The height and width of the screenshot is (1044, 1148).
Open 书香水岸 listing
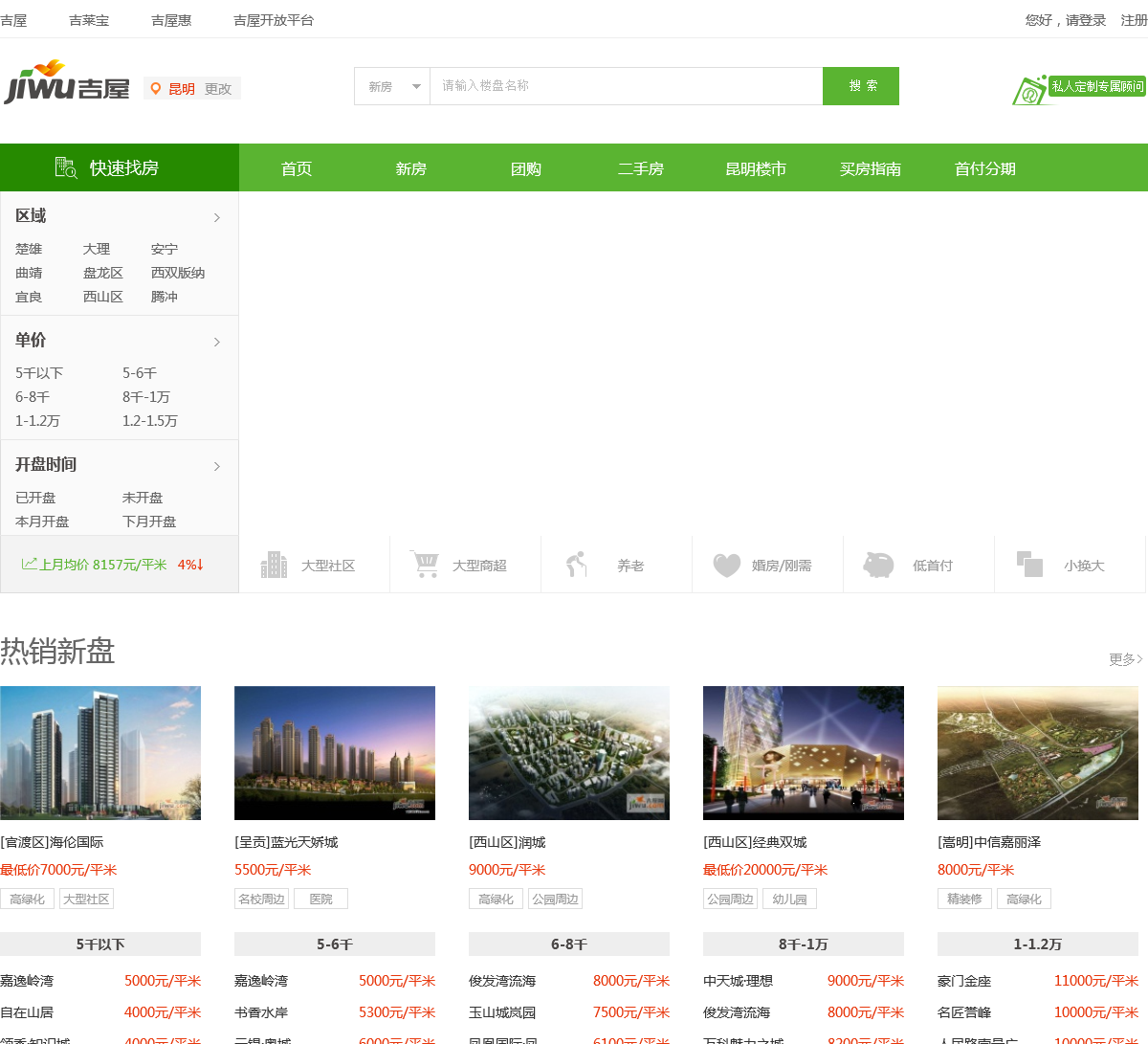pos(261,1012)
